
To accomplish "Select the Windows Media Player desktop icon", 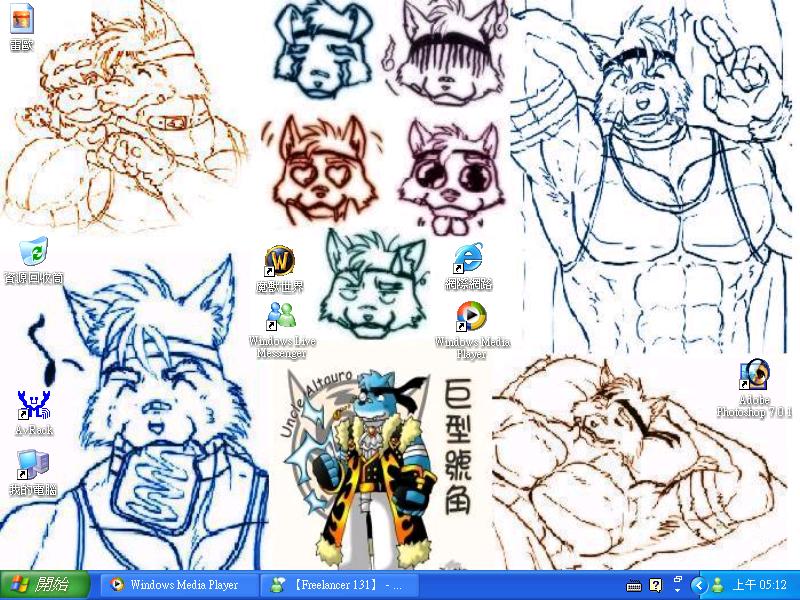I will 471,317.
